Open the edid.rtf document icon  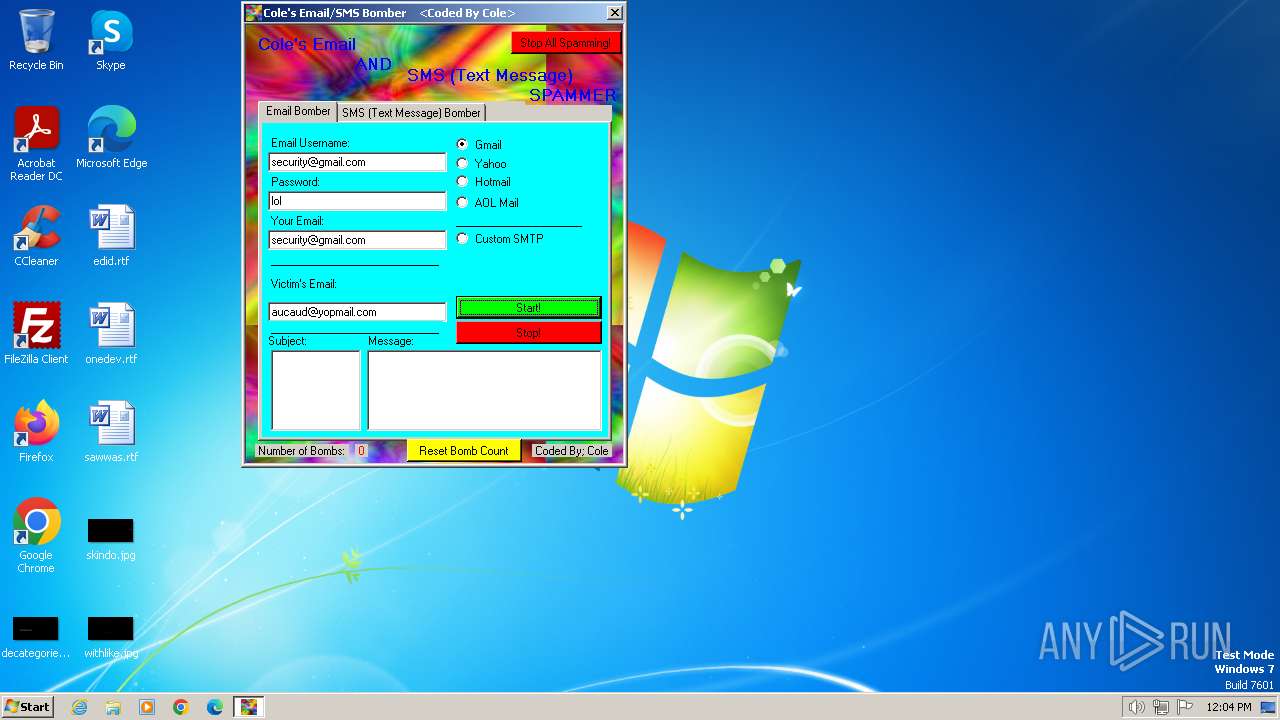coord(111,235)
